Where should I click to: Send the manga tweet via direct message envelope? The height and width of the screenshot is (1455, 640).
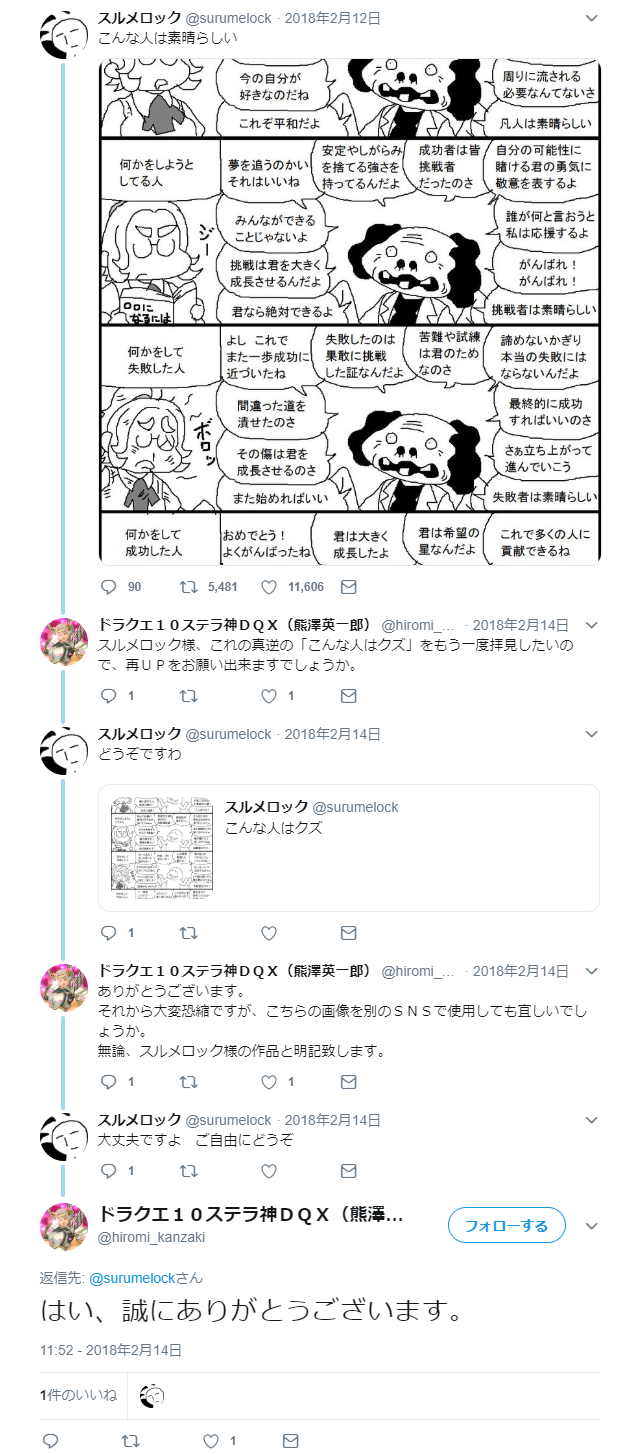click(348, 587)
